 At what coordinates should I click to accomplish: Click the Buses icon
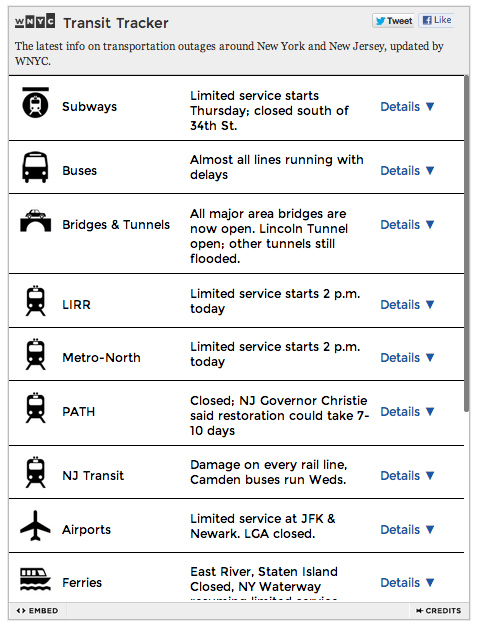[x=35, y=167]
